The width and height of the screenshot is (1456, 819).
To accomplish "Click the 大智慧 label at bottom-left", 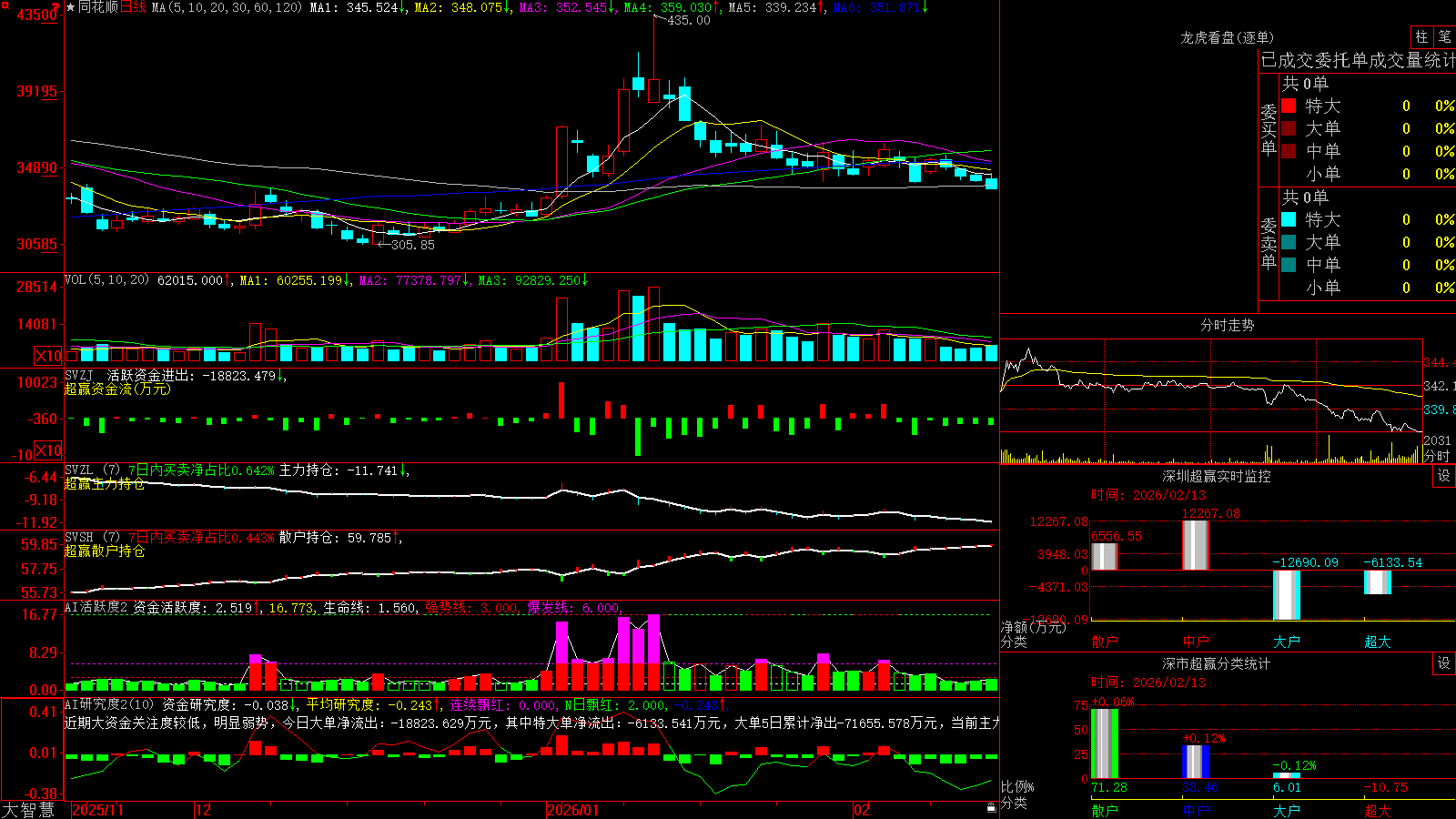I will coord(28,810).
